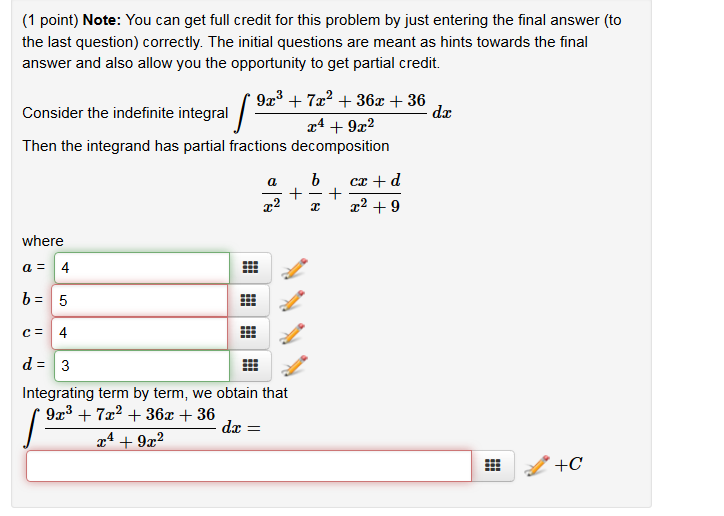The height and width of the screenshot is (516, 724).
Task: Click the grid icon beside answer a
Action: (x=250, y=268)
